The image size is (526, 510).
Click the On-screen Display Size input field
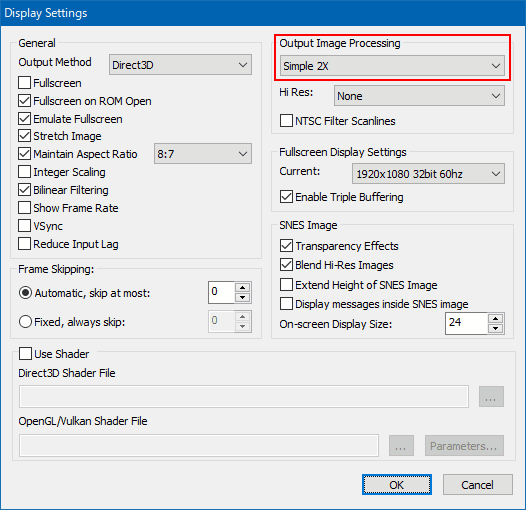tap(466, 323)
